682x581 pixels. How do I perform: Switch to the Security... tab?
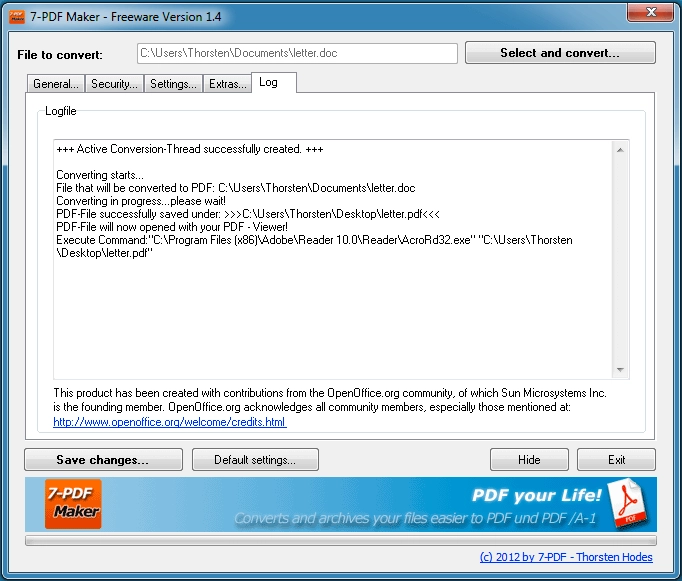(x=114, y=83)
